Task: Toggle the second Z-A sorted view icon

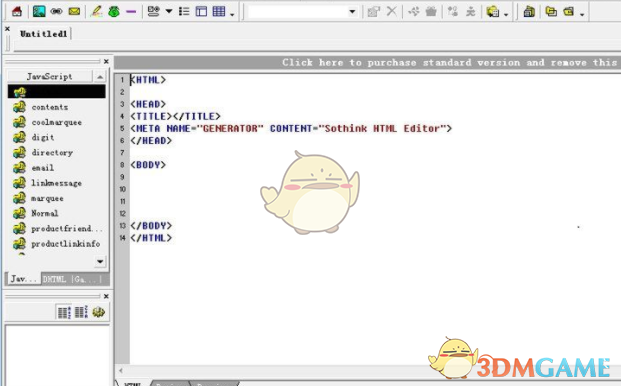Action: pos(81,312)
